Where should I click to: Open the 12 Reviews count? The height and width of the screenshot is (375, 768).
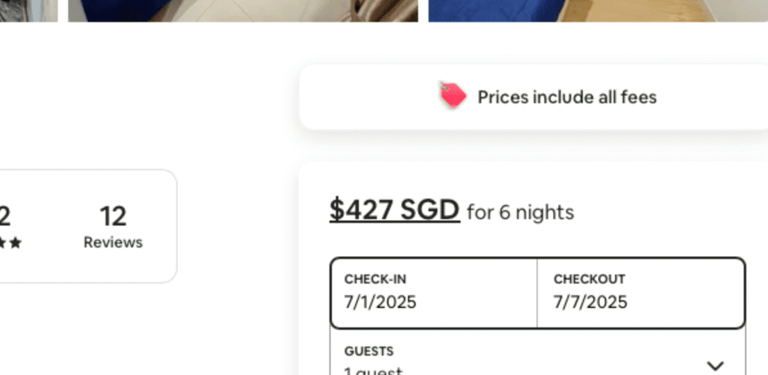tap(113, 228)
